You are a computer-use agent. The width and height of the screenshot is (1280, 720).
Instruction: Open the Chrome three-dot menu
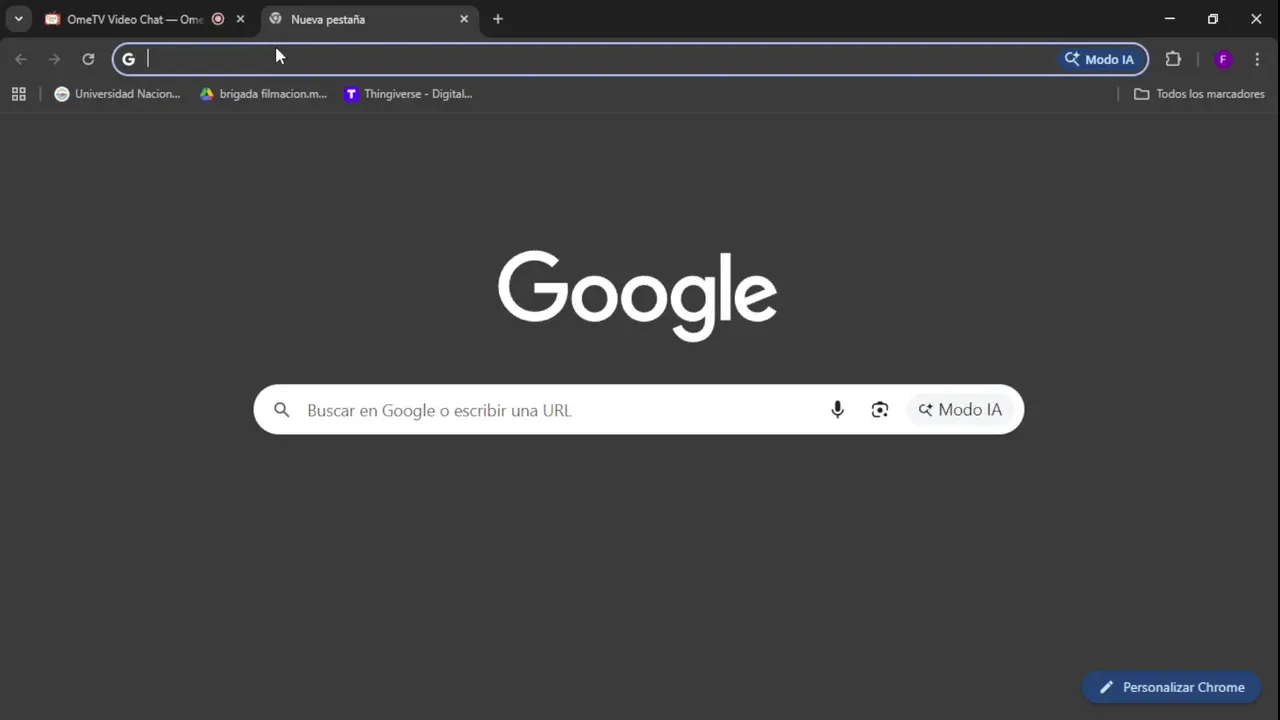coord(1257,59)
